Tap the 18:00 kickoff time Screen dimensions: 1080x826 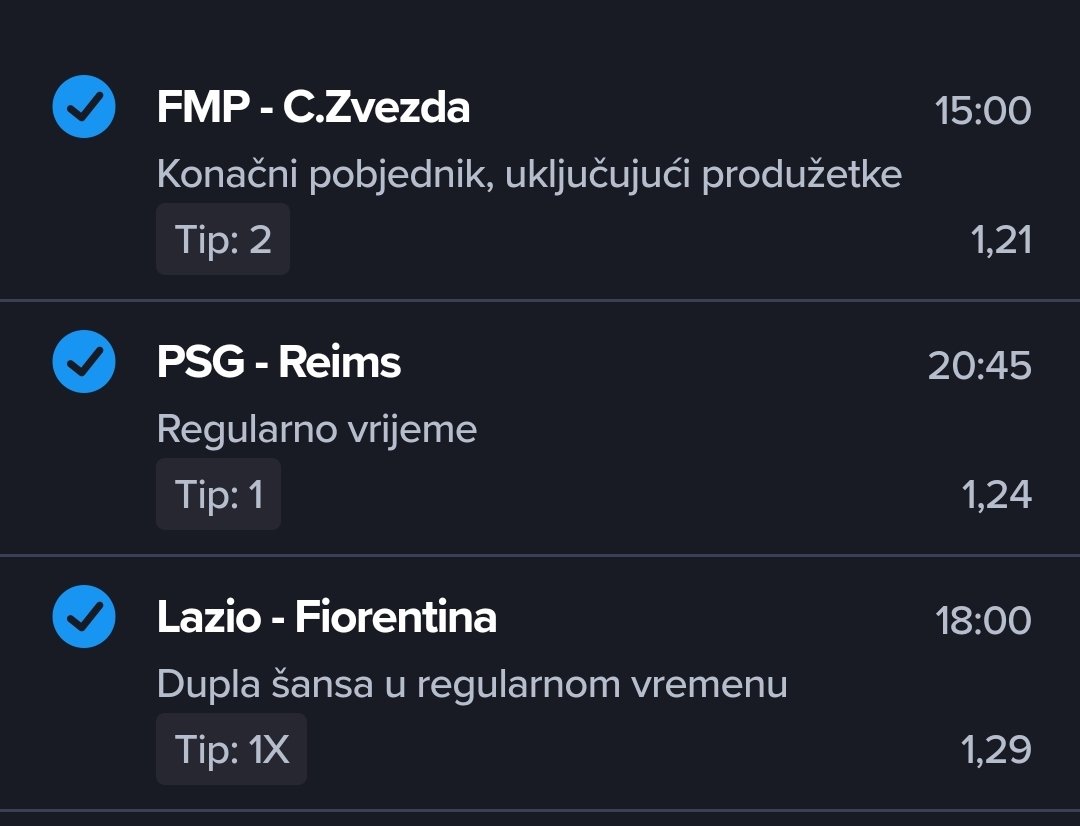pyautogui.click(x=983, y=620)
